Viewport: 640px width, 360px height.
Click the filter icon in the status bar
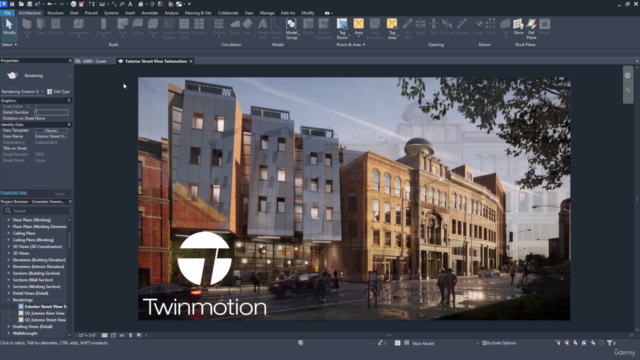[609, 343]
